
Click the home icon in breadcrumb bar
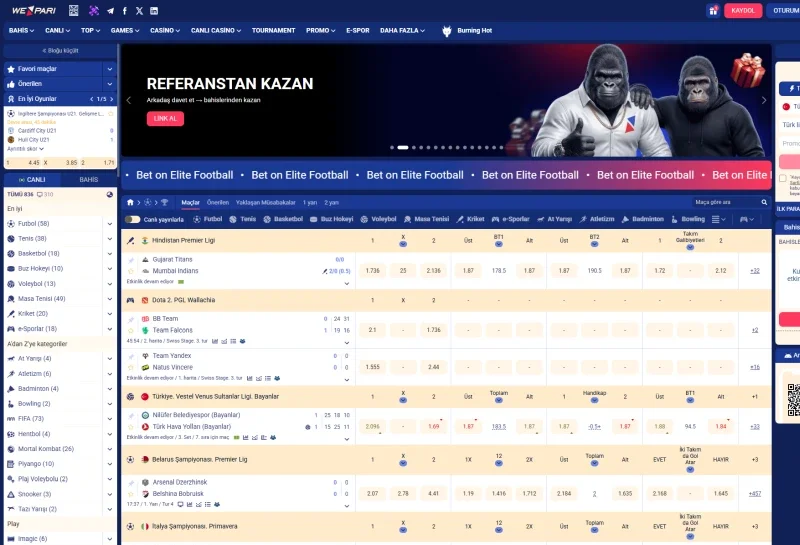(x=130, y=203)
